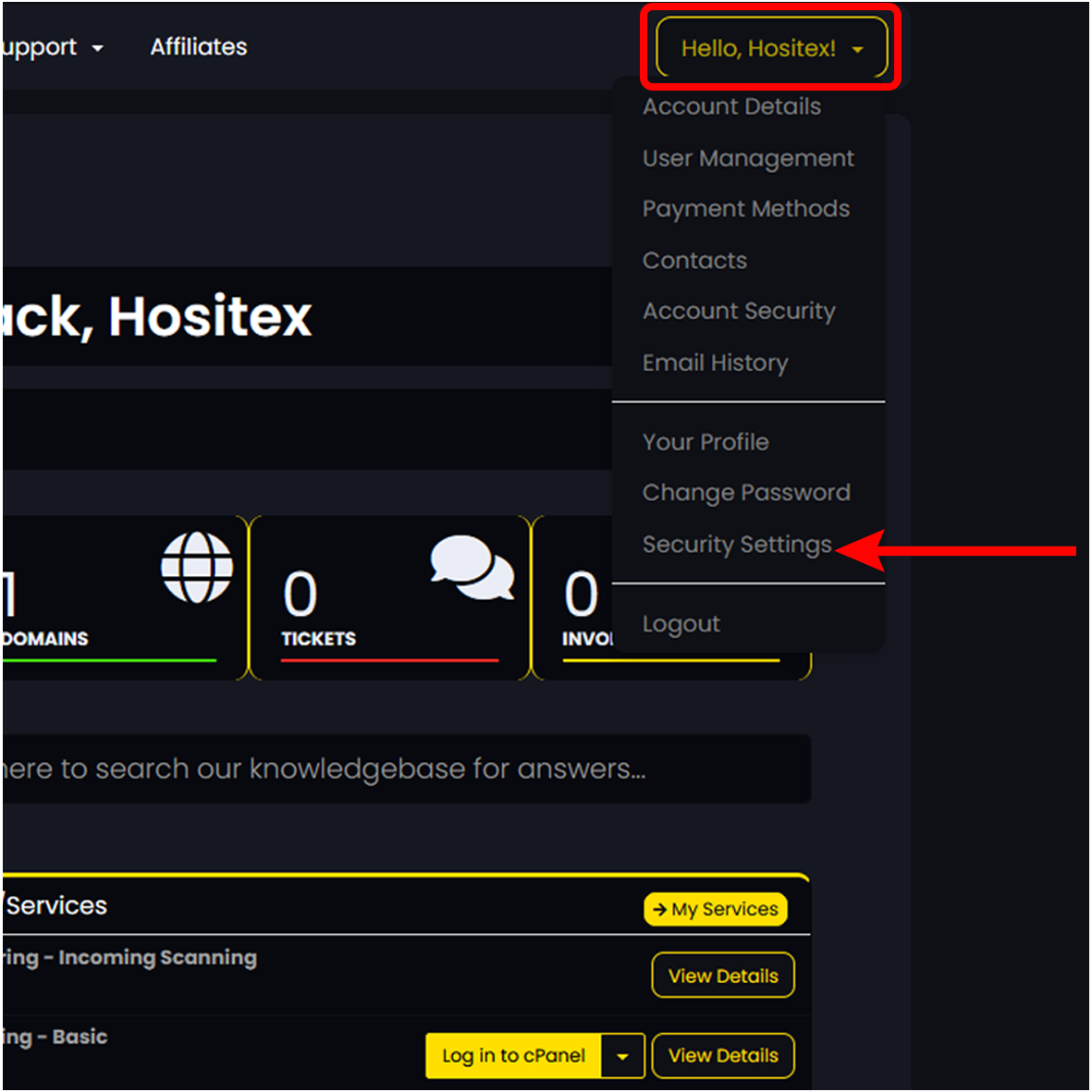Viewport: 1092px width, 1092px height.
Task: Click the knowledgebase search field
Action: (x=370, y=768)
